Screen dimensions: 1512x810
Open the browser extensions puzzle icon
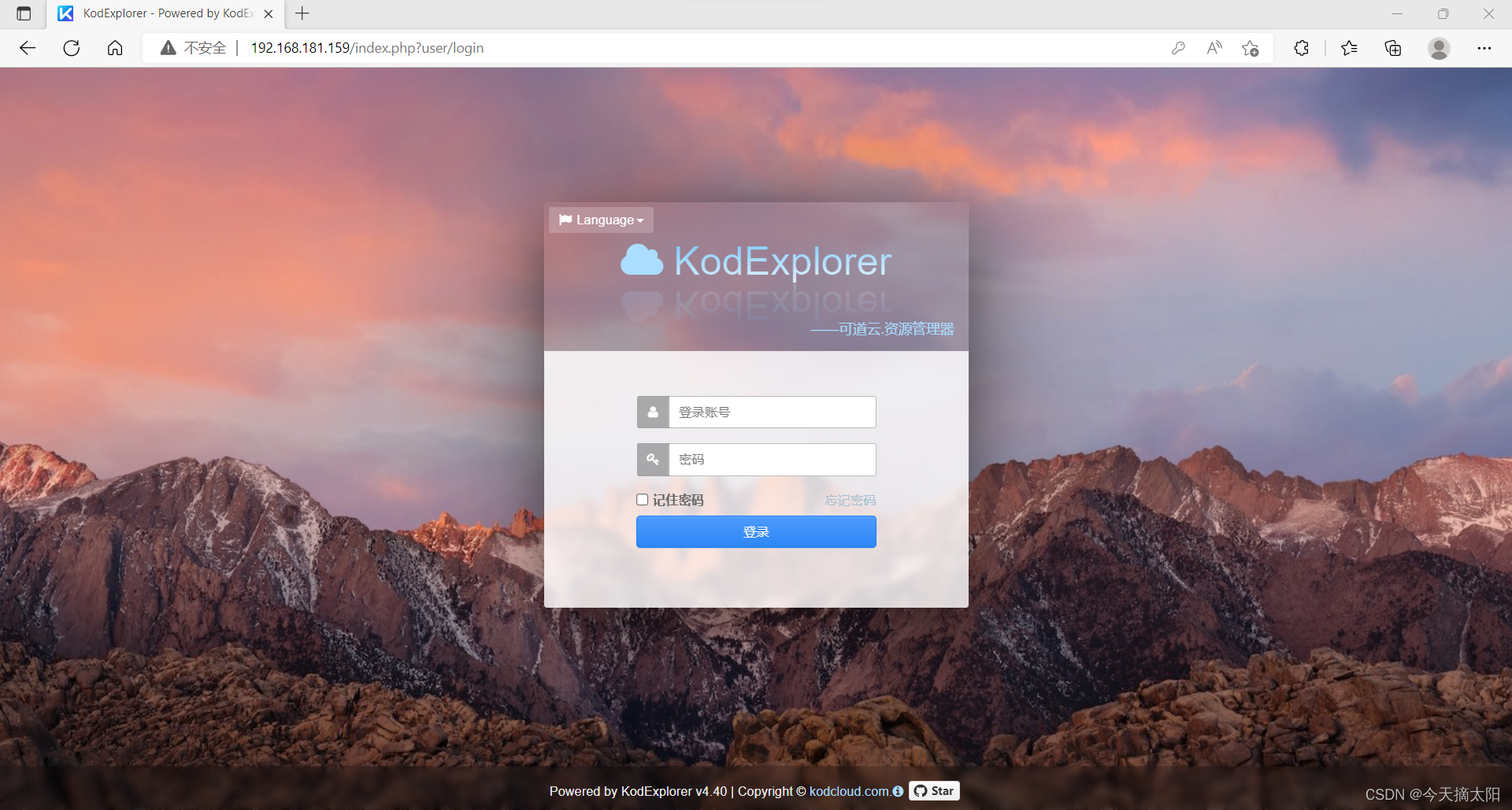[1302, 48]
